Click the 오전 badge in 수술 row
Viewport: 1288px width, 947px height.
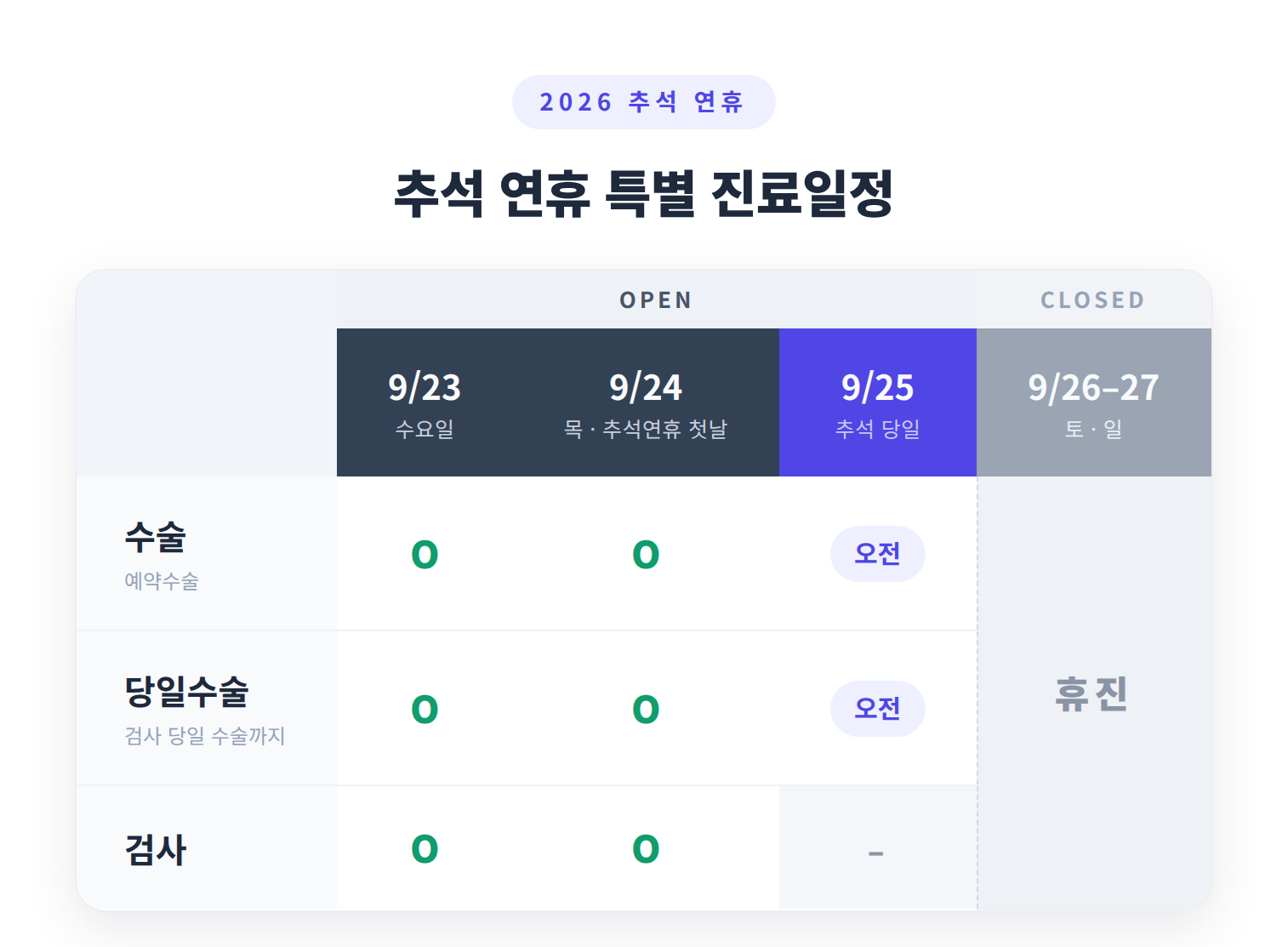(878, 554)
